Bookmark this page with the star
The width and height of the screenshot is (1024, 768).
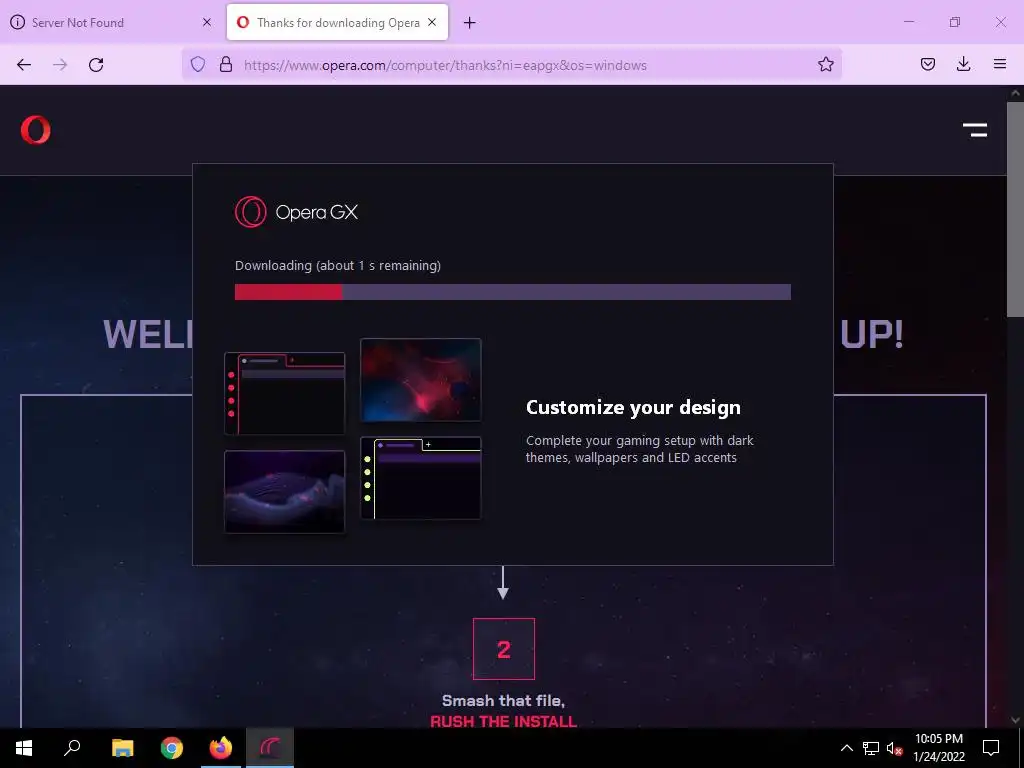(x=825, y=64)
